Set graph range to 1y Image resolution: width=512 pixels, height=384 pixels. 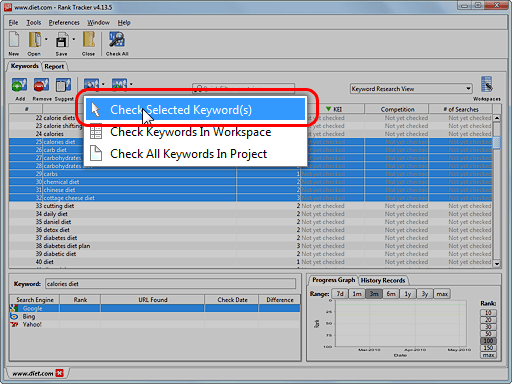tap(408, 294)
